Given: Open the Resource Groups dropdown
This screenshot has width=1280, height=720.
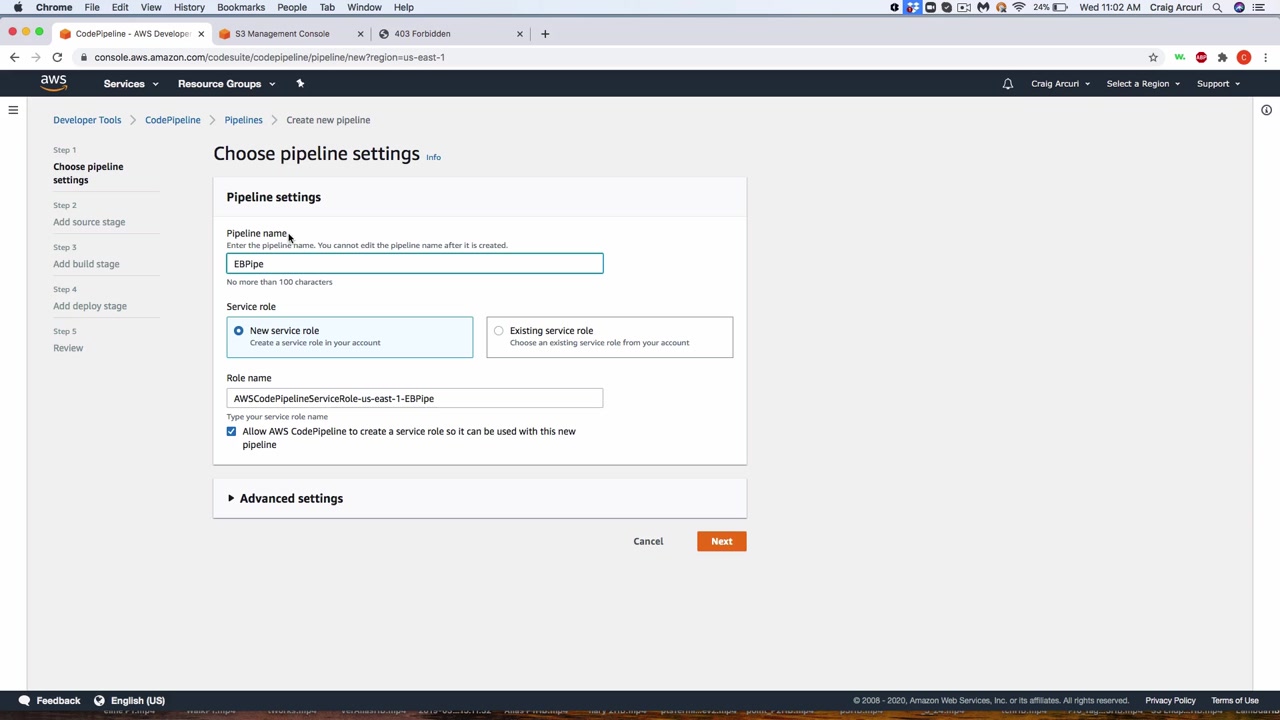Looking at the screenshot, I should [226, 84].
